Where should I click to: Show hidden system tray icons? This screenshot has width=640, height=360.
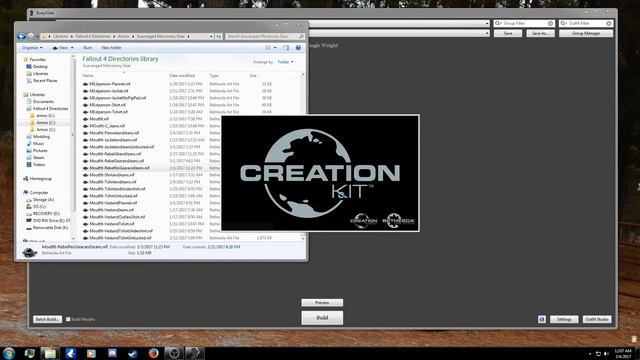point(590,354)
